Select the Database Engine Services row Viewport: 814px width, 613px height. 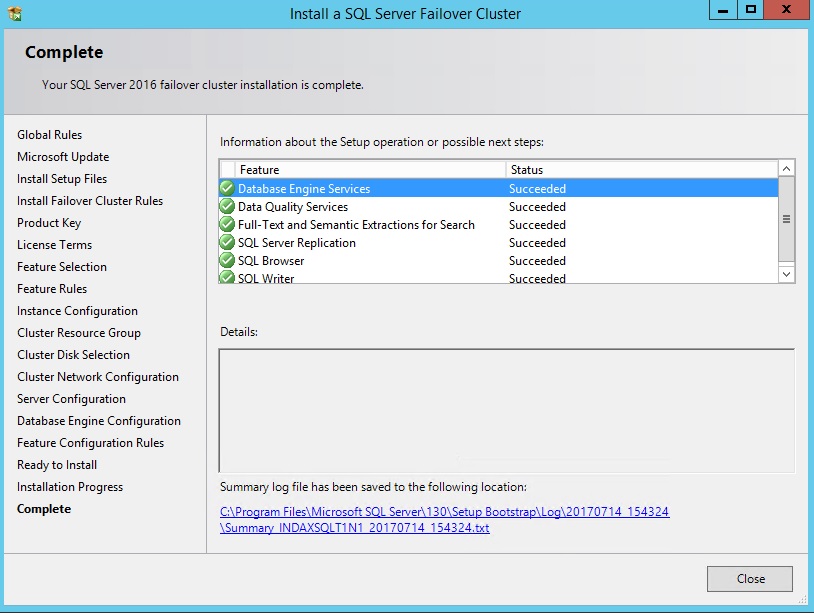pos(400,189)
